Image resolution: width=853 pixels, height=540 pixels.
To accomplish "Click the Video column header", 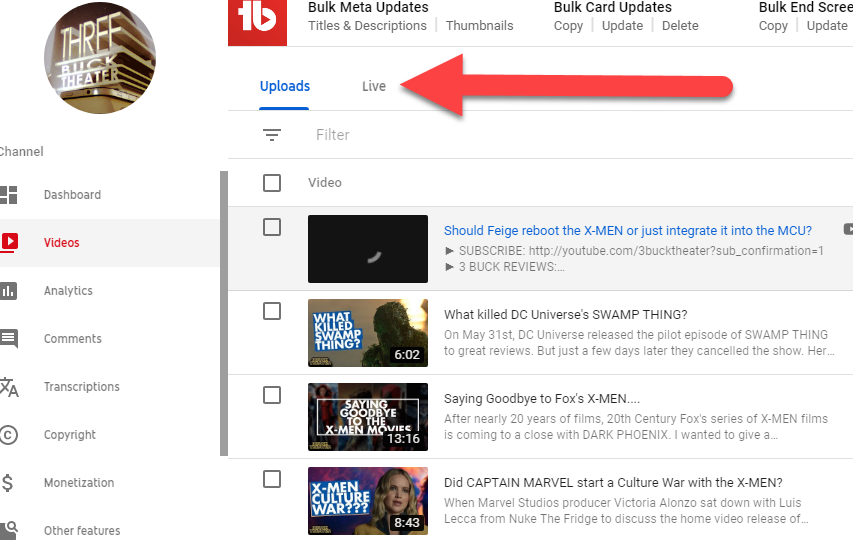I will coord(325,183).
